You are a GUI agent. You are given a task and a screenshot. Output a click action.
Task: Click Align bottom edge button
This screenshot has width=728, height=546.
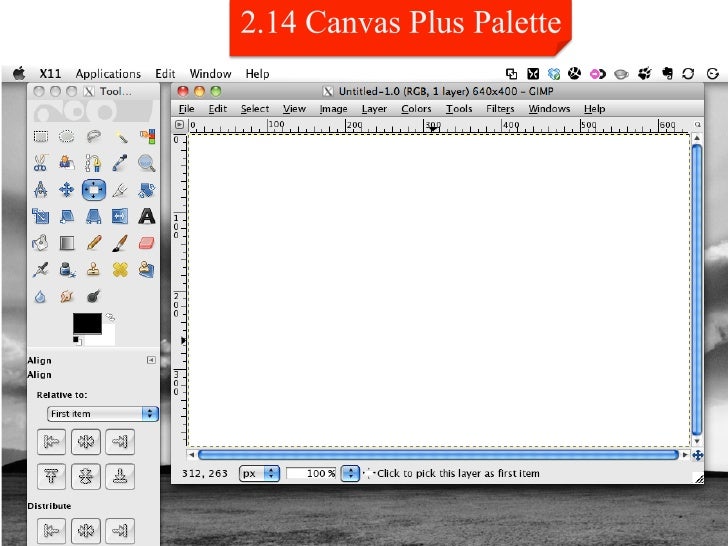(120, 476)
